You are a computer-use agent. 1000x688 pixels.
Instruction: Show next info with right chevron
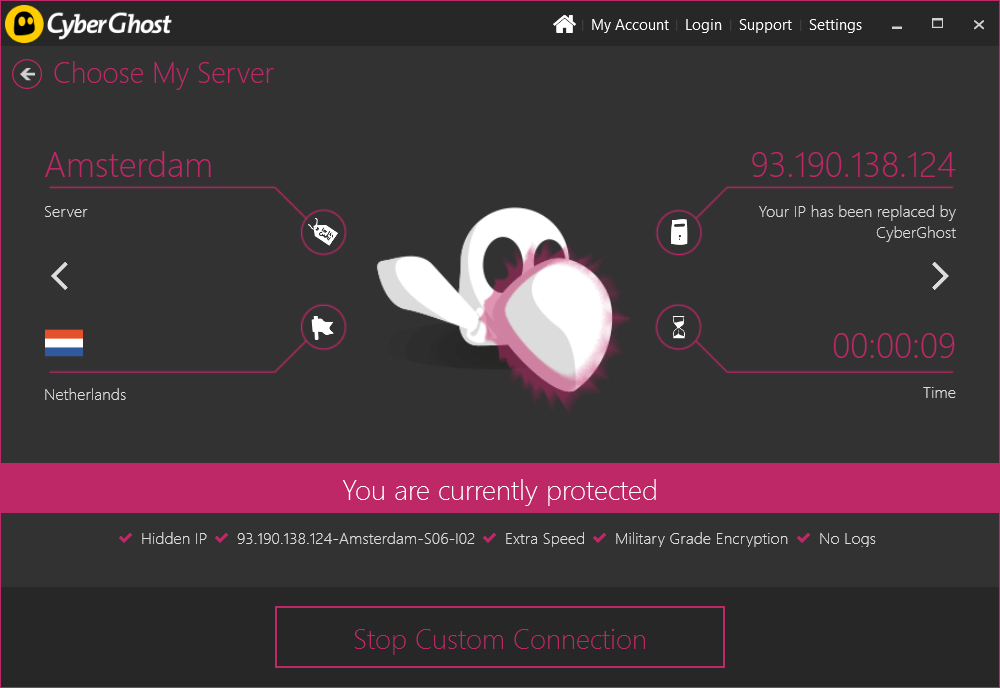940,276
